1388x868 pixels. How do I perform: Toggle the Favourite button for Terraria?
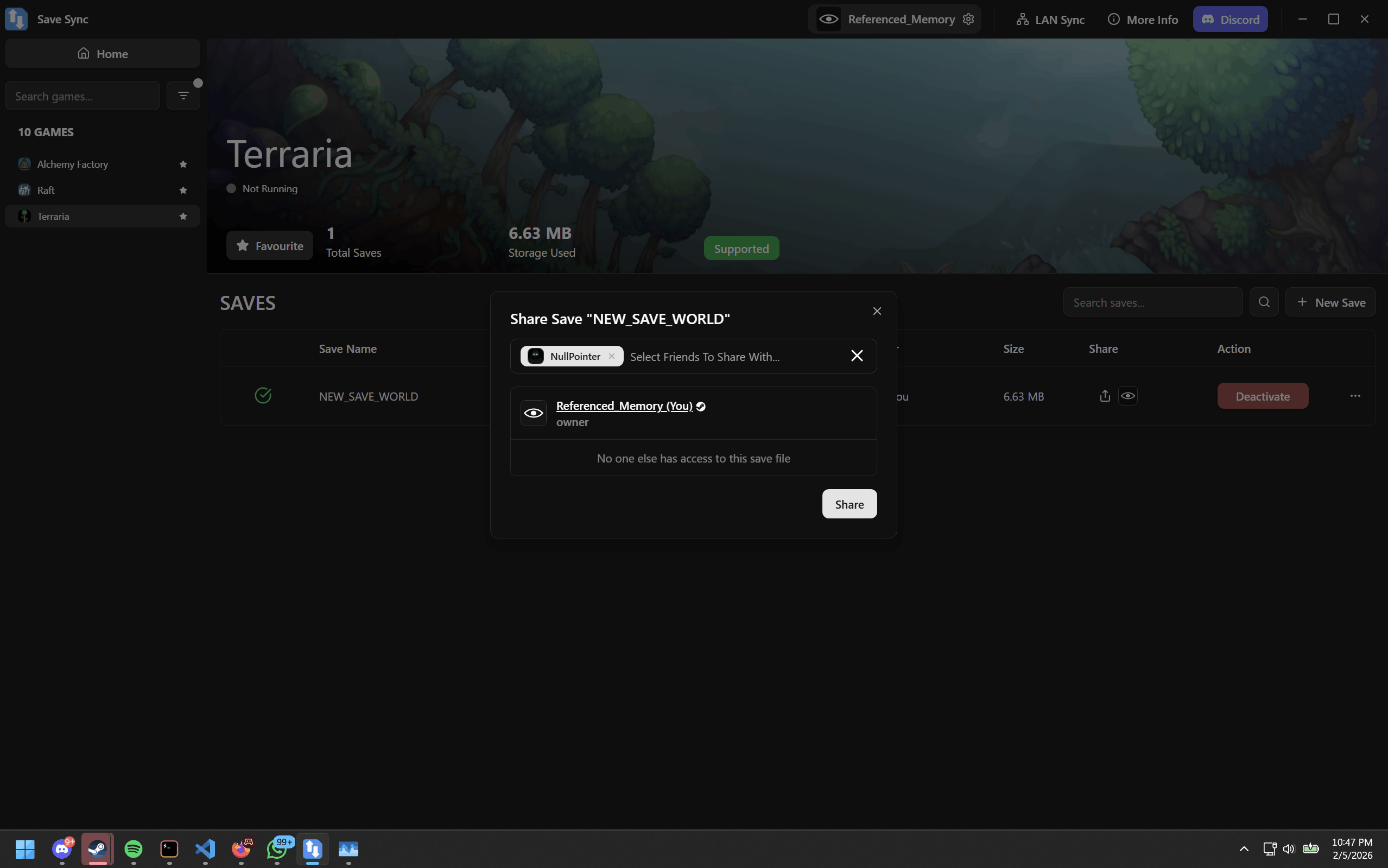(269, 246)
